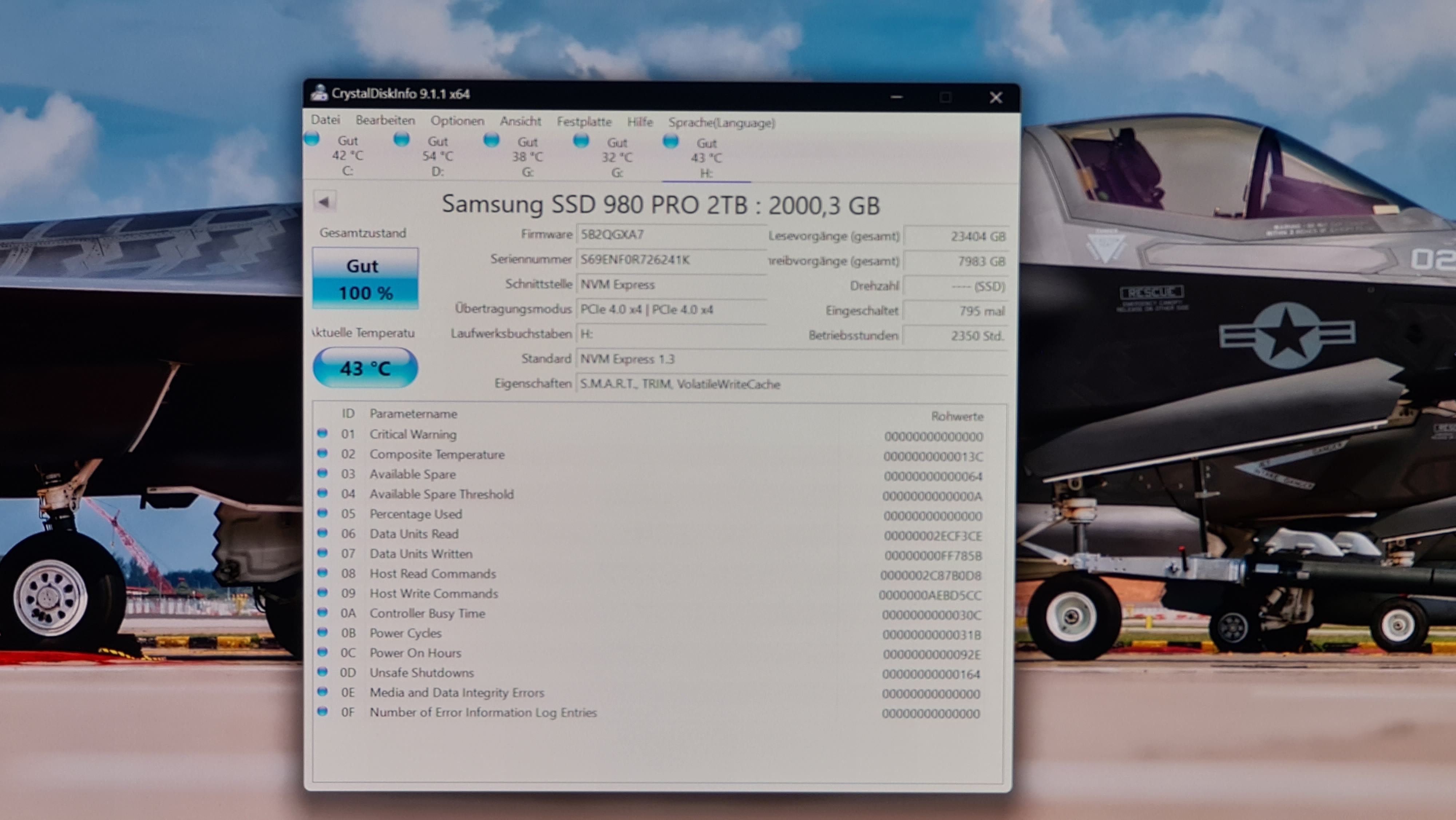Image resolution: width=1456 pixels, height=820 pixels.
Task: Click status dot for Data Units Written
Action: tap(322, 552)
